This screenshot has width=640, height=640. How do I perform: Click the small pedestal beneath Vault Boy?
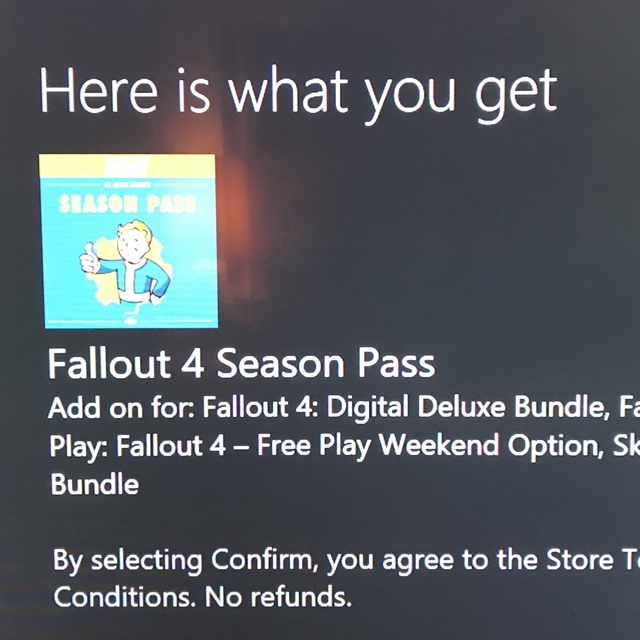131,316
